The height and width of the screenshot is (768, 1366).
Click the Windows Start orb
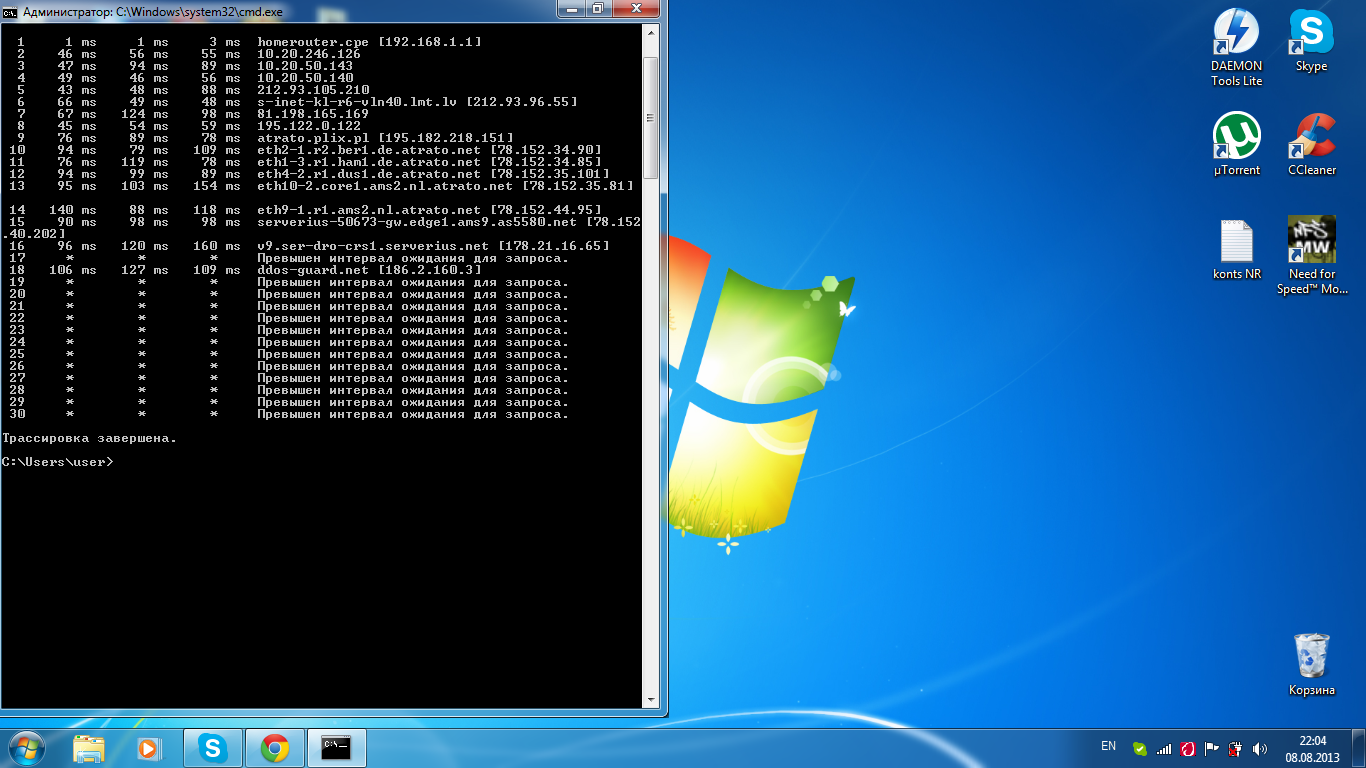click(x=27, y=748)
